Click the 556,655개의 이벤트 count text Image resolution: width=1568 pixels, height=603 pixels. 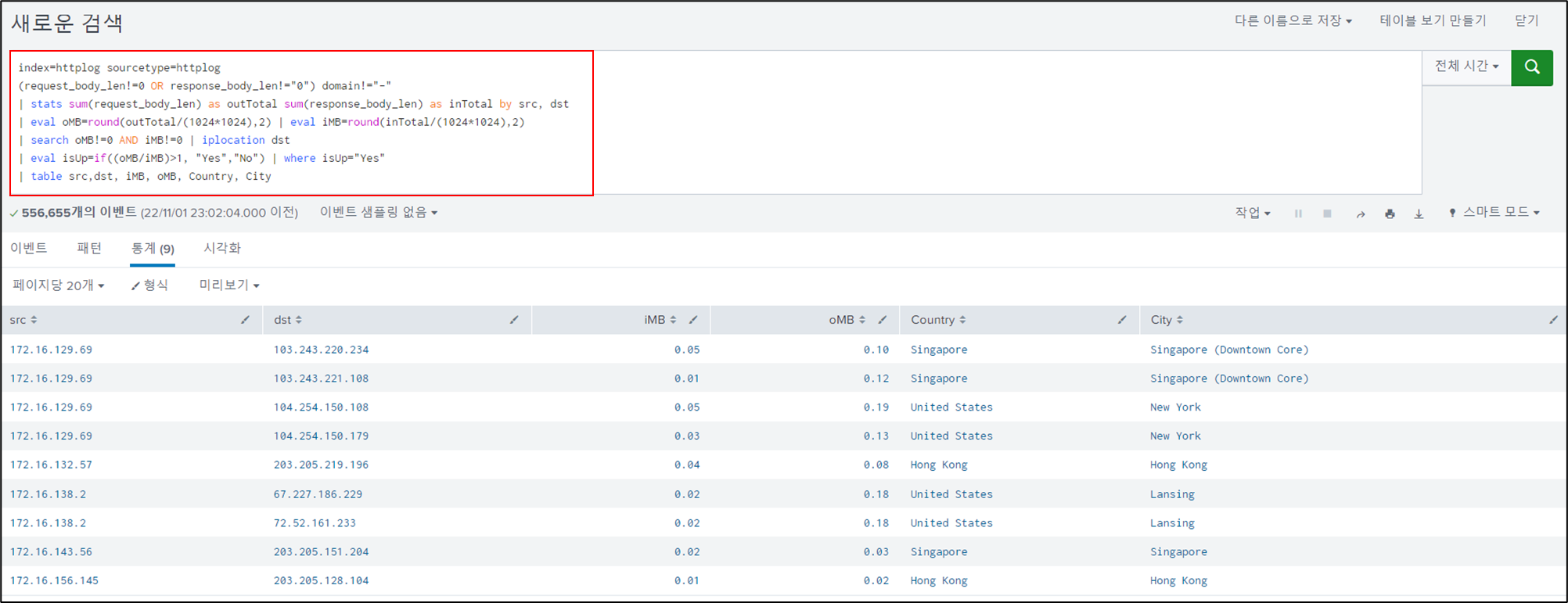[x=79, y=213]
